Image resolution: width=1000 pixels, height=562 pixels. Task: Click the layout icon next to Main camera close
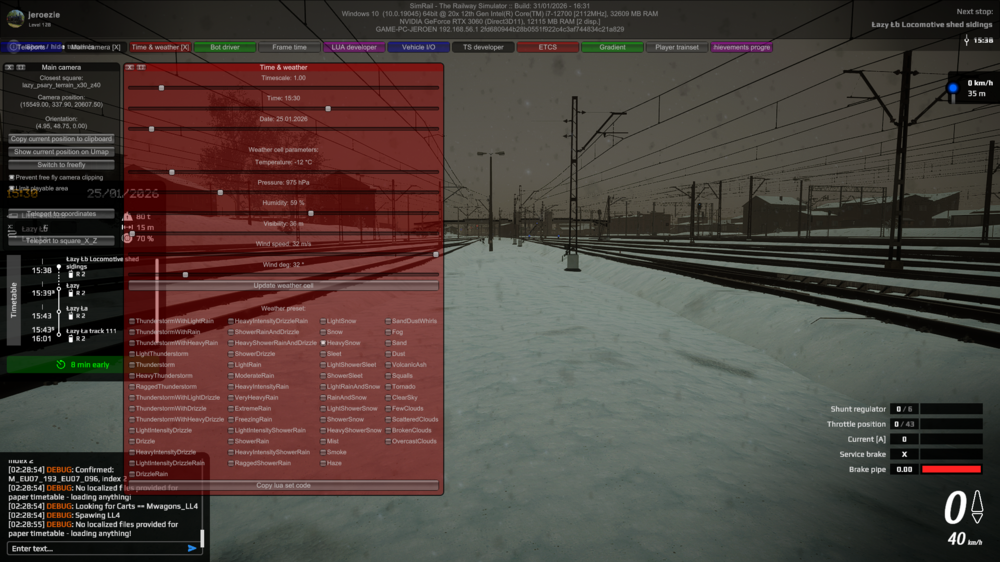(21, 67)
